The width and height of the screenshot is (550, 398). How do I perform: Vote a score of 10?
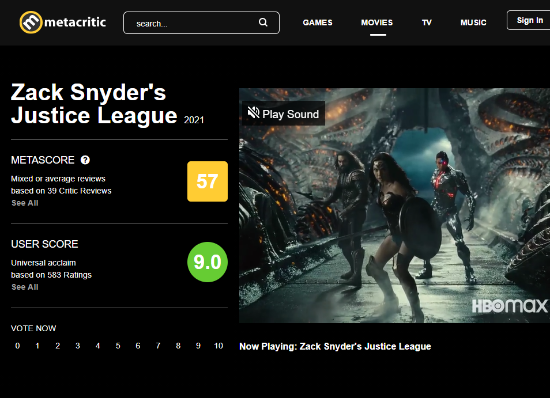tap(219, 346)
